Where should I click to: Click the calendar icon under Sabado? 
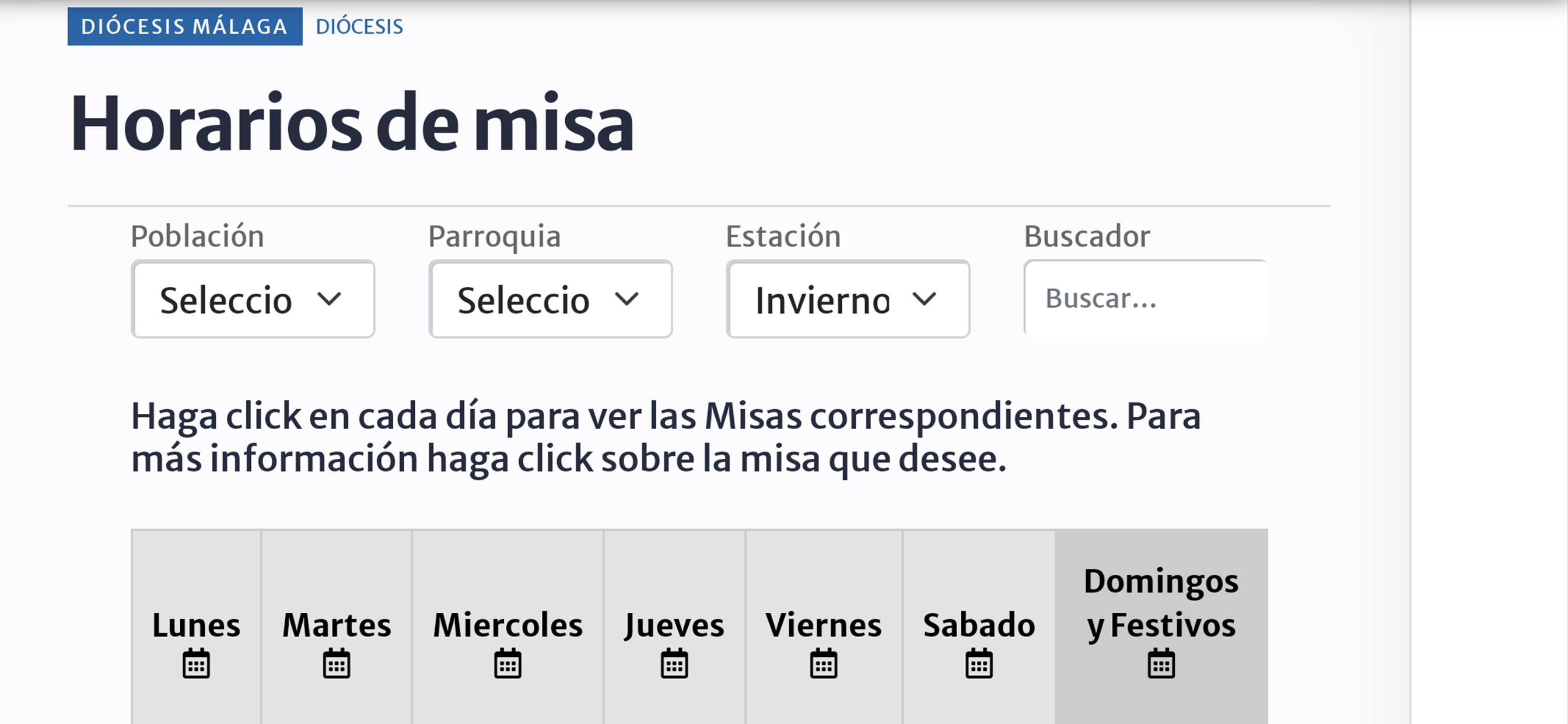979,663
